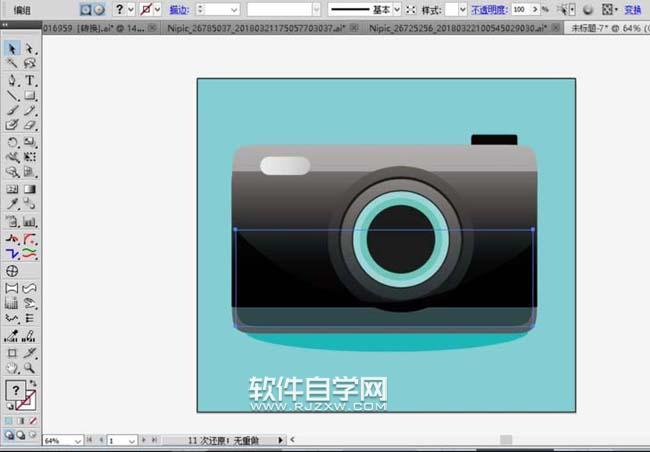Image resolution: width=650 pixels, height=452 pixels.
Task: Choose the Column Graph tool
Action: pos(29,221)
